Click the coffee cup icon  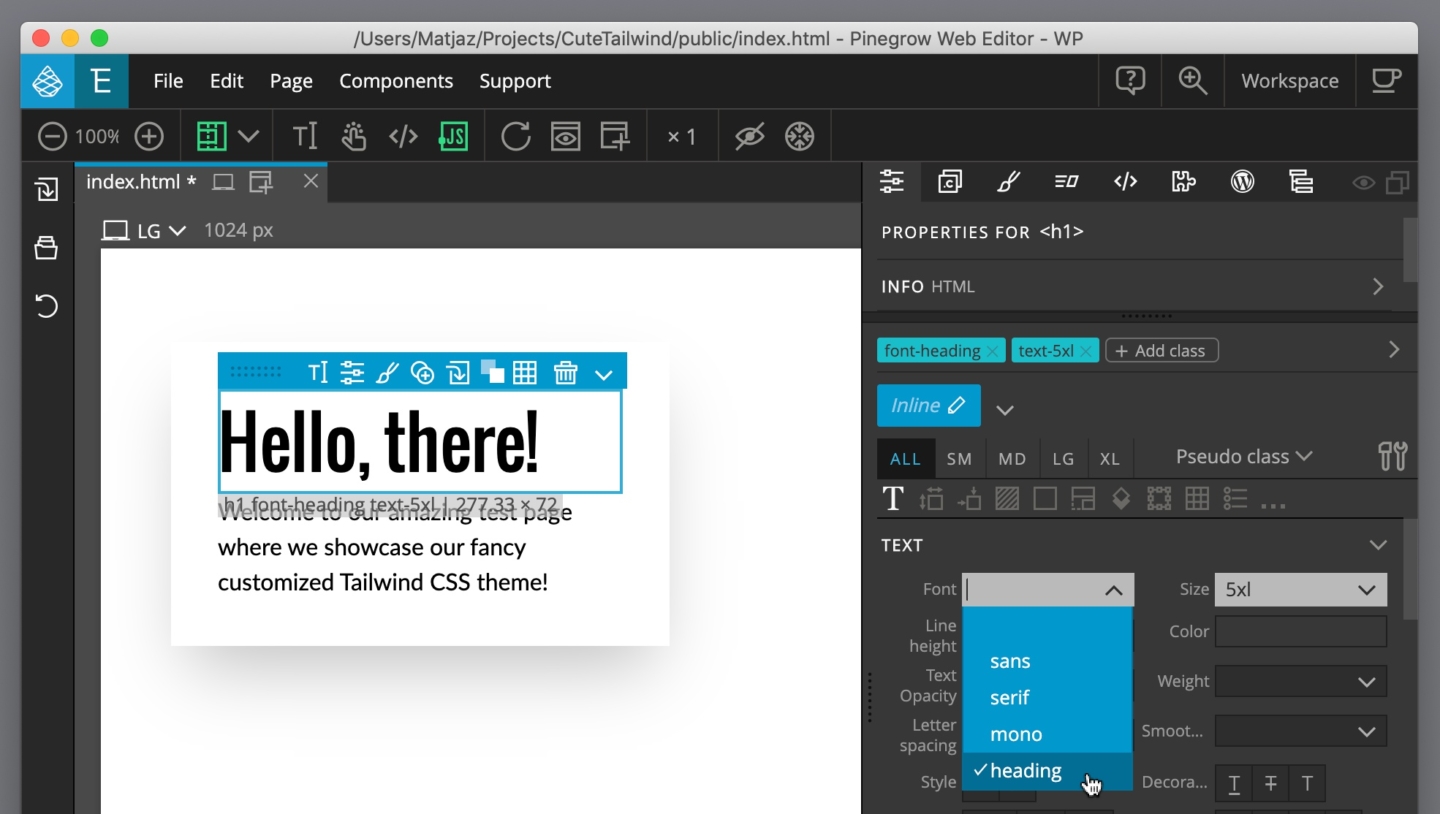coord(1386,81)
